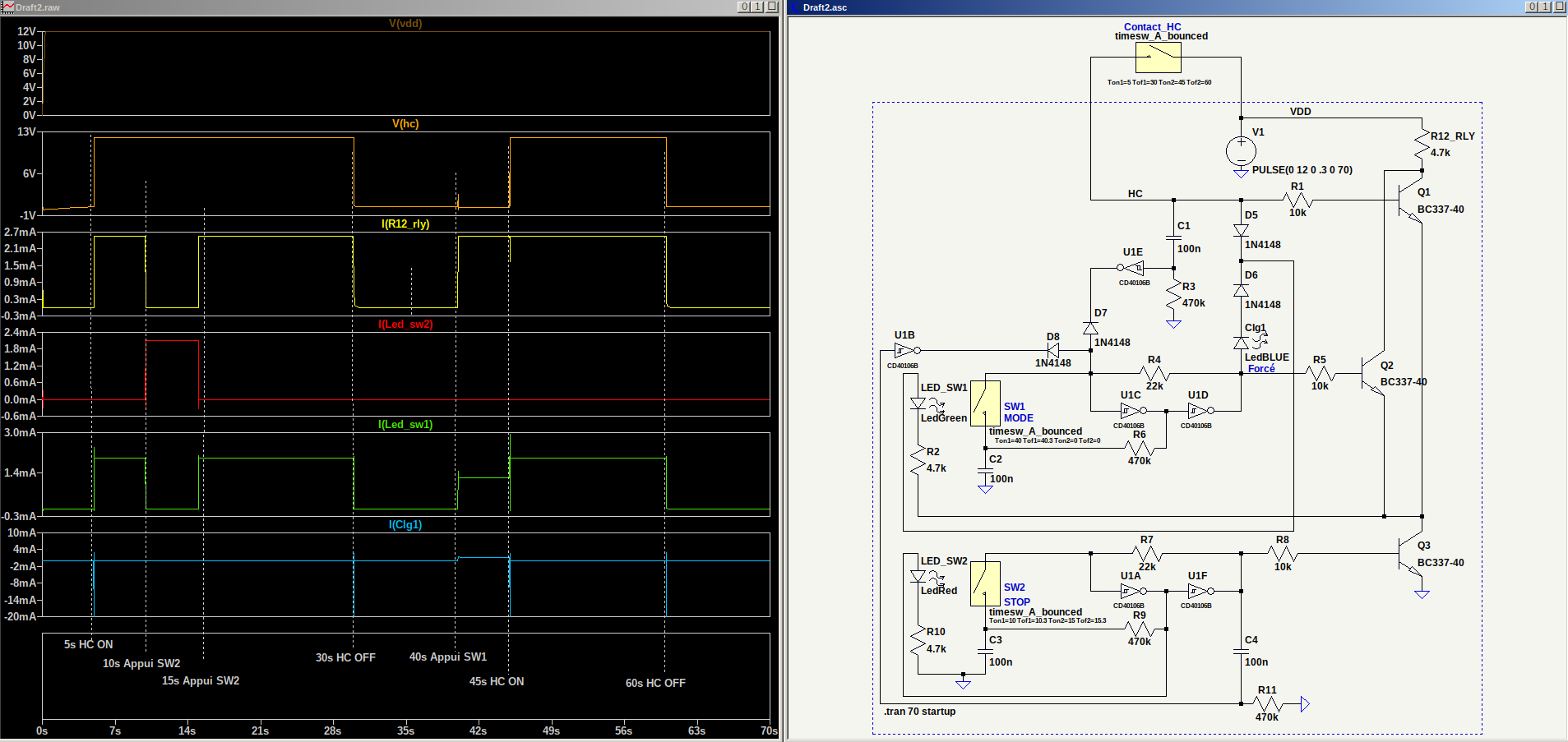The height and width of the screenshot is (742, 1568).
Task: Select the D5 1N4148 diode symbol
Action: tap(1241, 231)
